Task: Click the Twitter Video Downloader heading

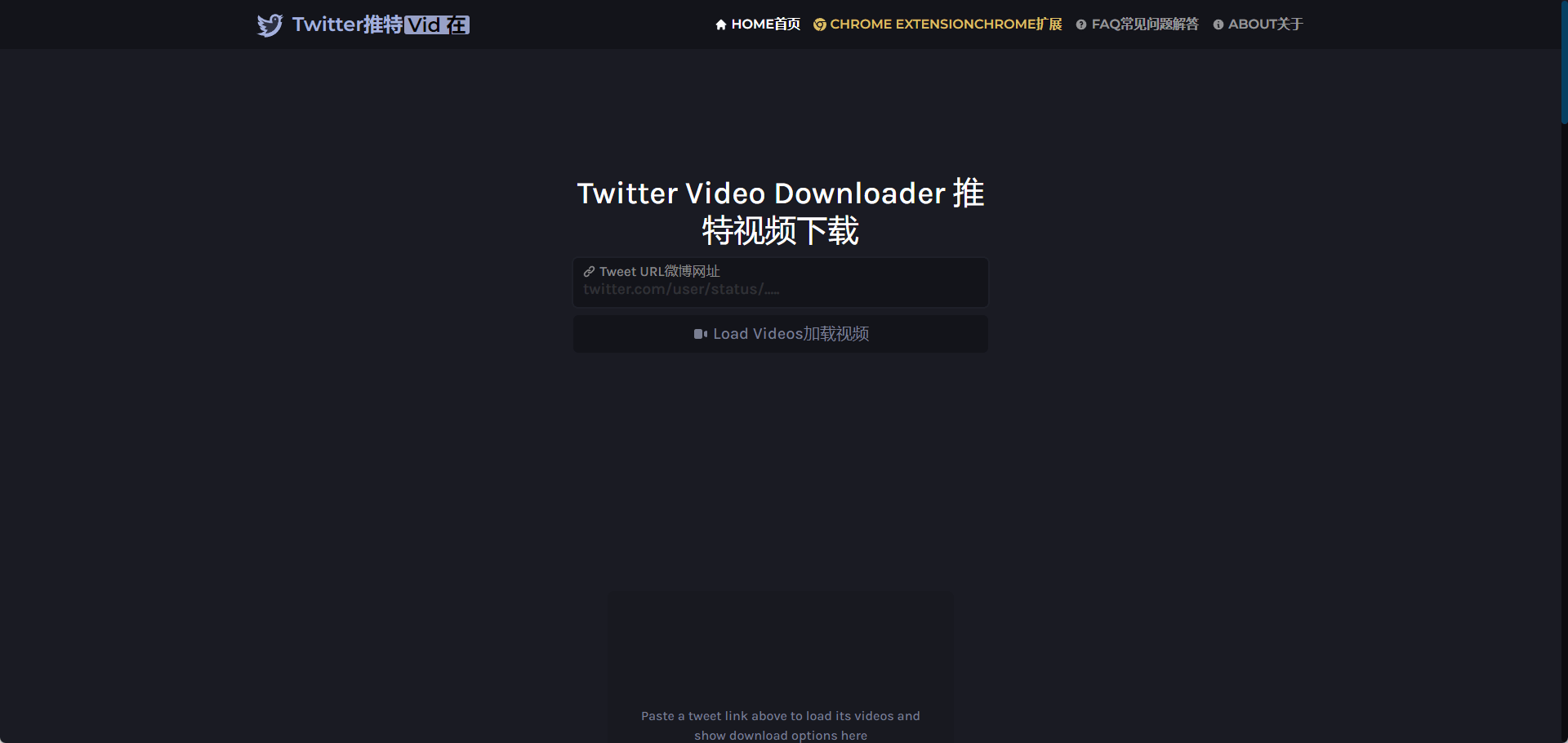Action: [781, 211]
